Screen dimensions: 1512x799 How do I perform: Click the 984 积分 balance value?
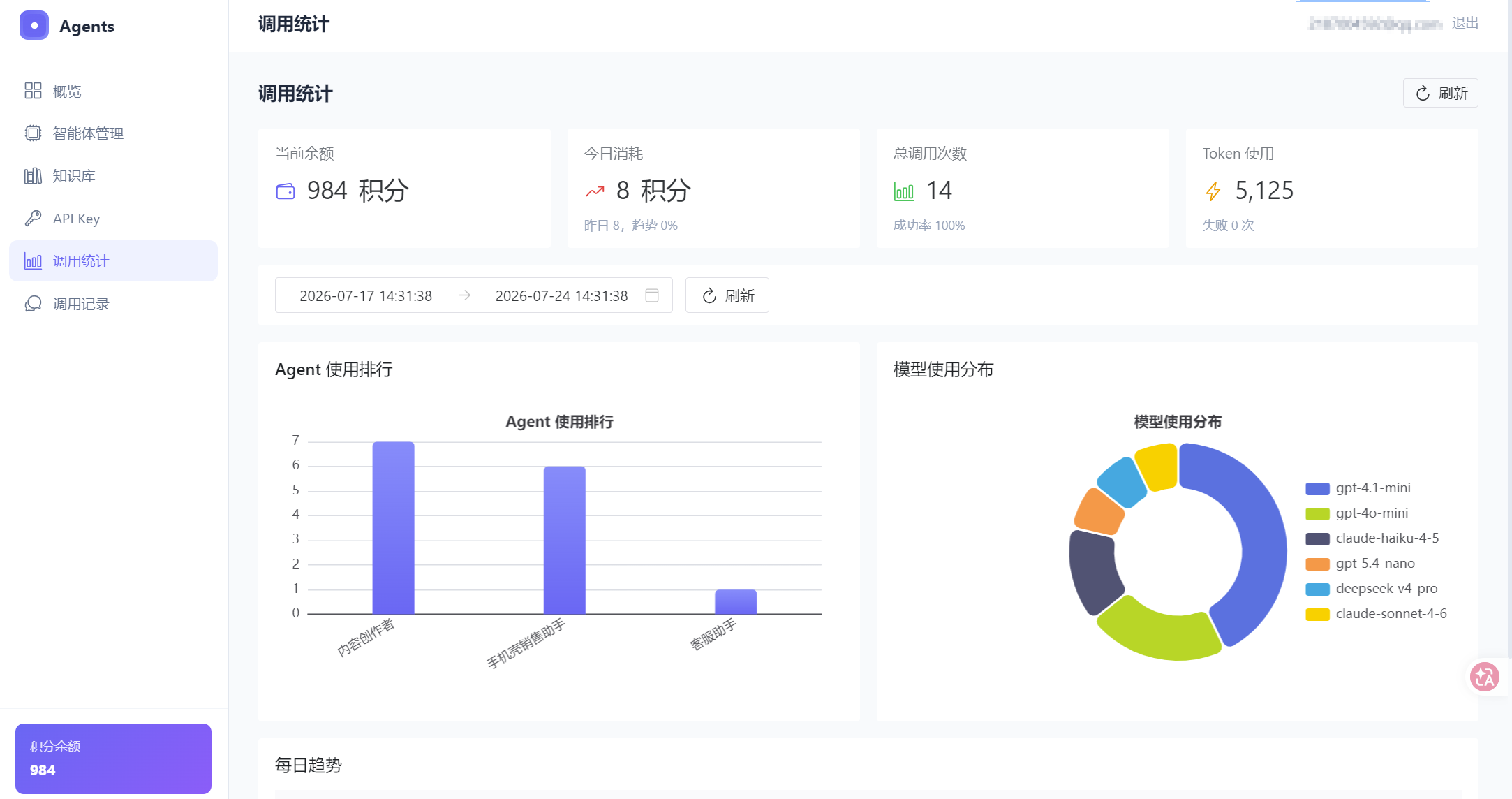pos(358,191)
